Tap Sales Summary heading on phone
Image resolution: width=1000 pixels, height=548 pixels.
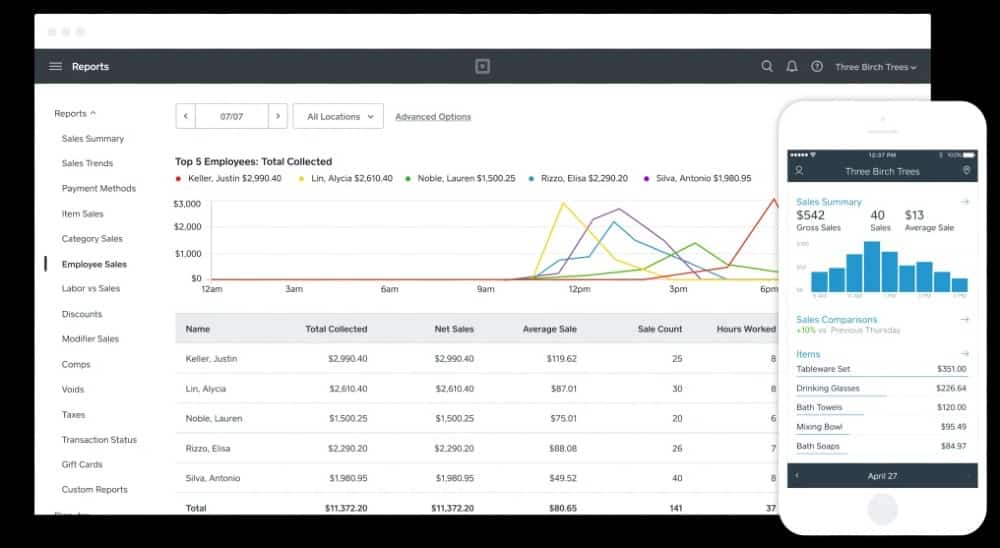(828, 202)
